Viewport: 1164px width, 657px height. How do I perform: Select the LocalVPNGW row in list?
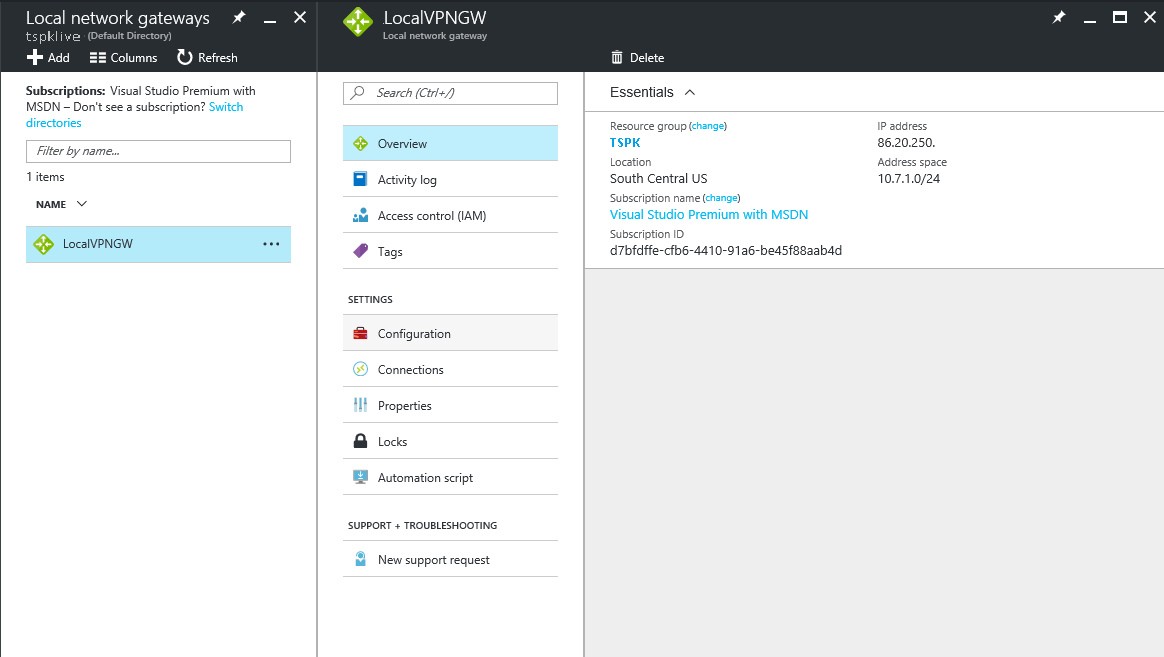pyautogui.click(x=158, y=243)
